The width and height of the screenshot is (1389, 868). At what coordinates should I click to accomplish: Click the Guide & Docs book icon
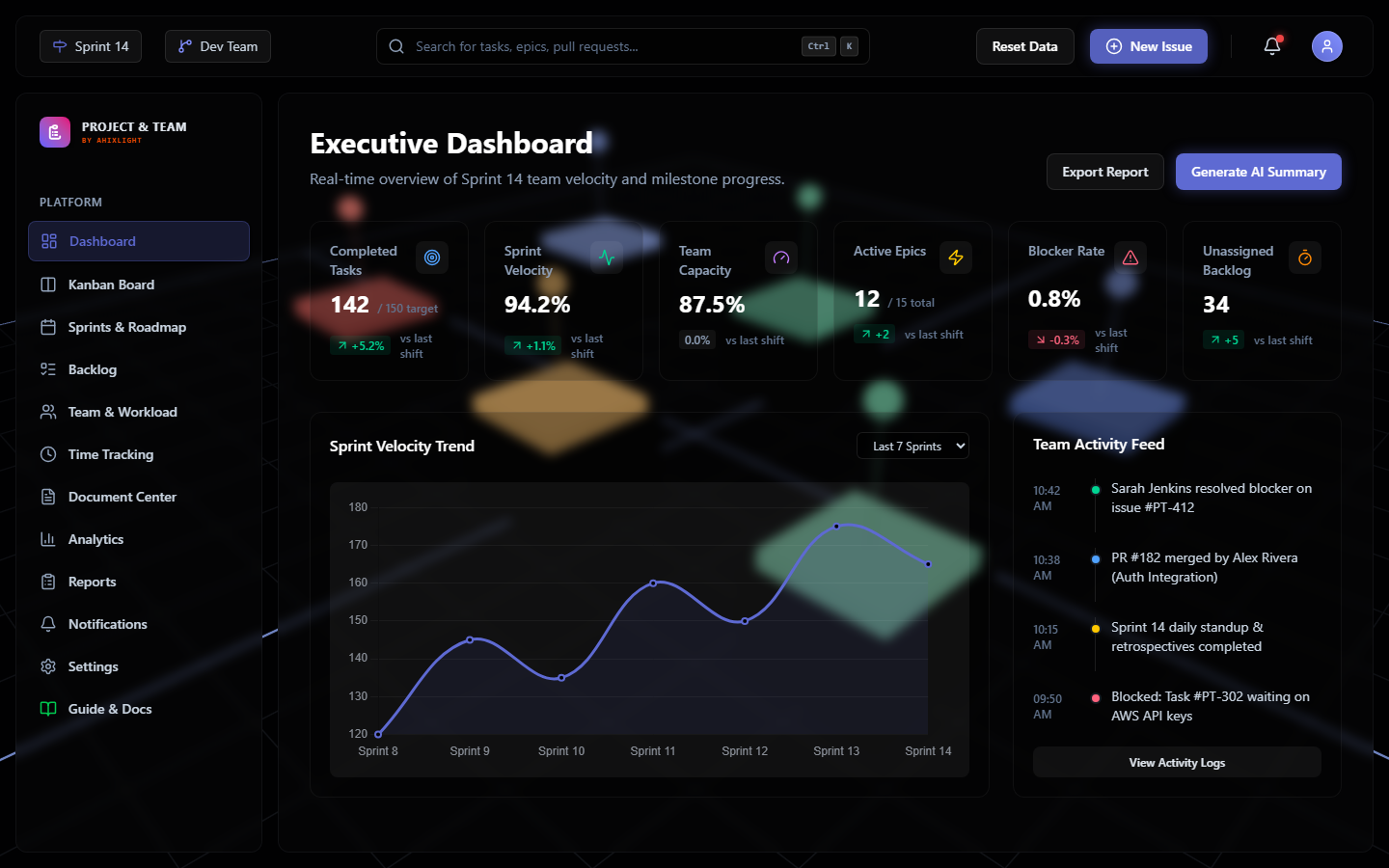coord(48,709)
